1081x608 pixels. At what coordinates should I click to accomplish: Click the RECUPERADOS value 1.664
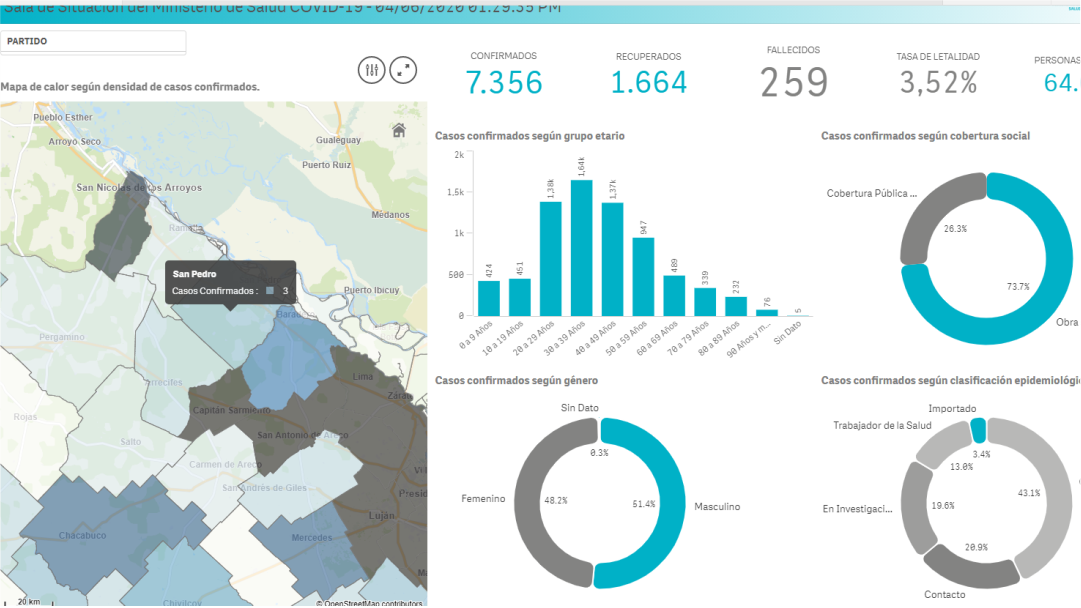(648, 83)
